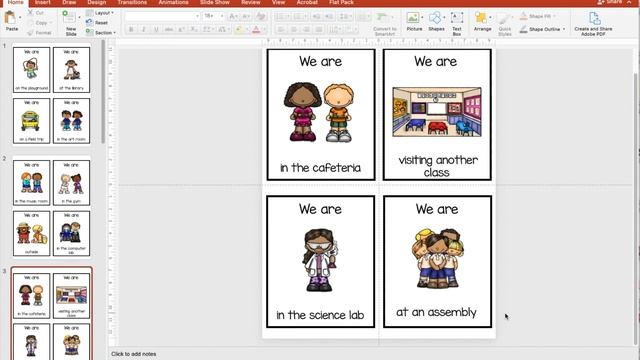Switch to the Insert tab
The image size is (640, 360).
tap(42, 2)
